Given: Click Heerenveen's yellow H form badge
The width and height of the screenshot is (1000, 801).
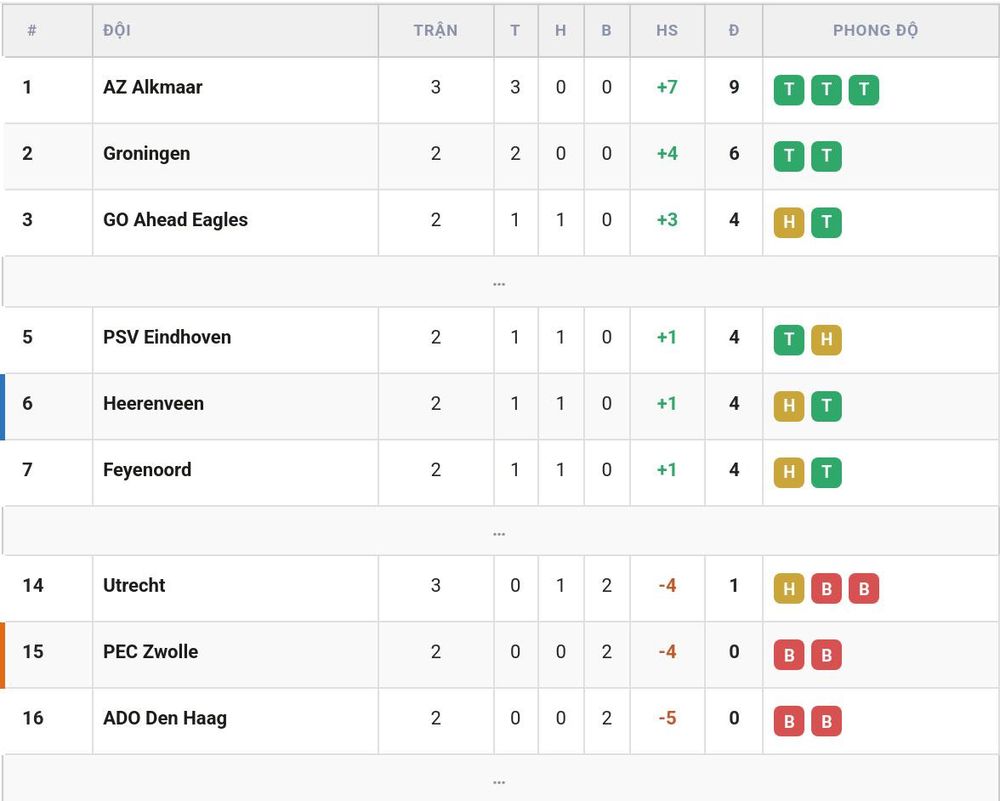Looking at the screenshot, I should tap(789, 406).
